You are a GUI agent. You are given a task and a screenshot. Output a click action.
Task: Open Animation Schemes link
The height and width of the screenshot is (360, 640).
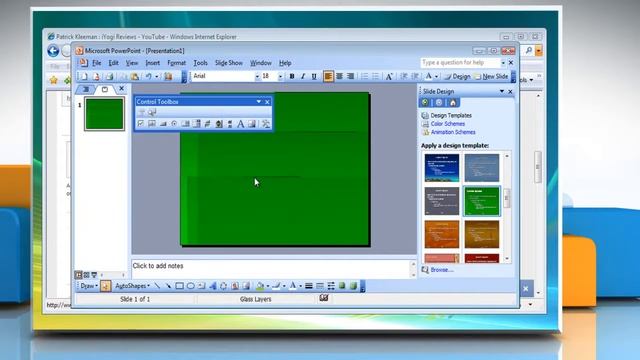pos(453,132)
